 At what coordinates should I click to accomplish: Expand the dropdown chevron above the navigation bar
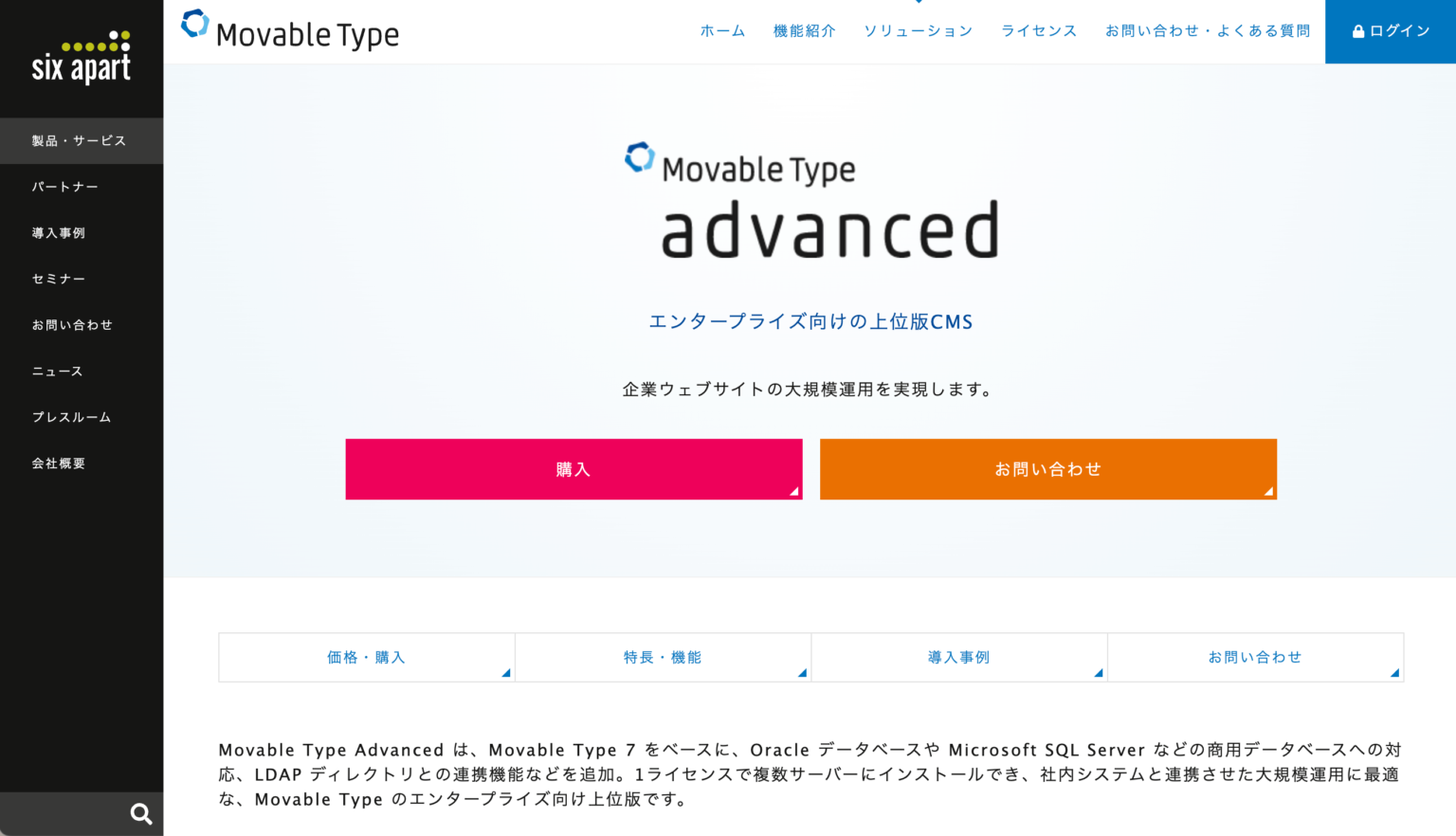pos(917,3)
